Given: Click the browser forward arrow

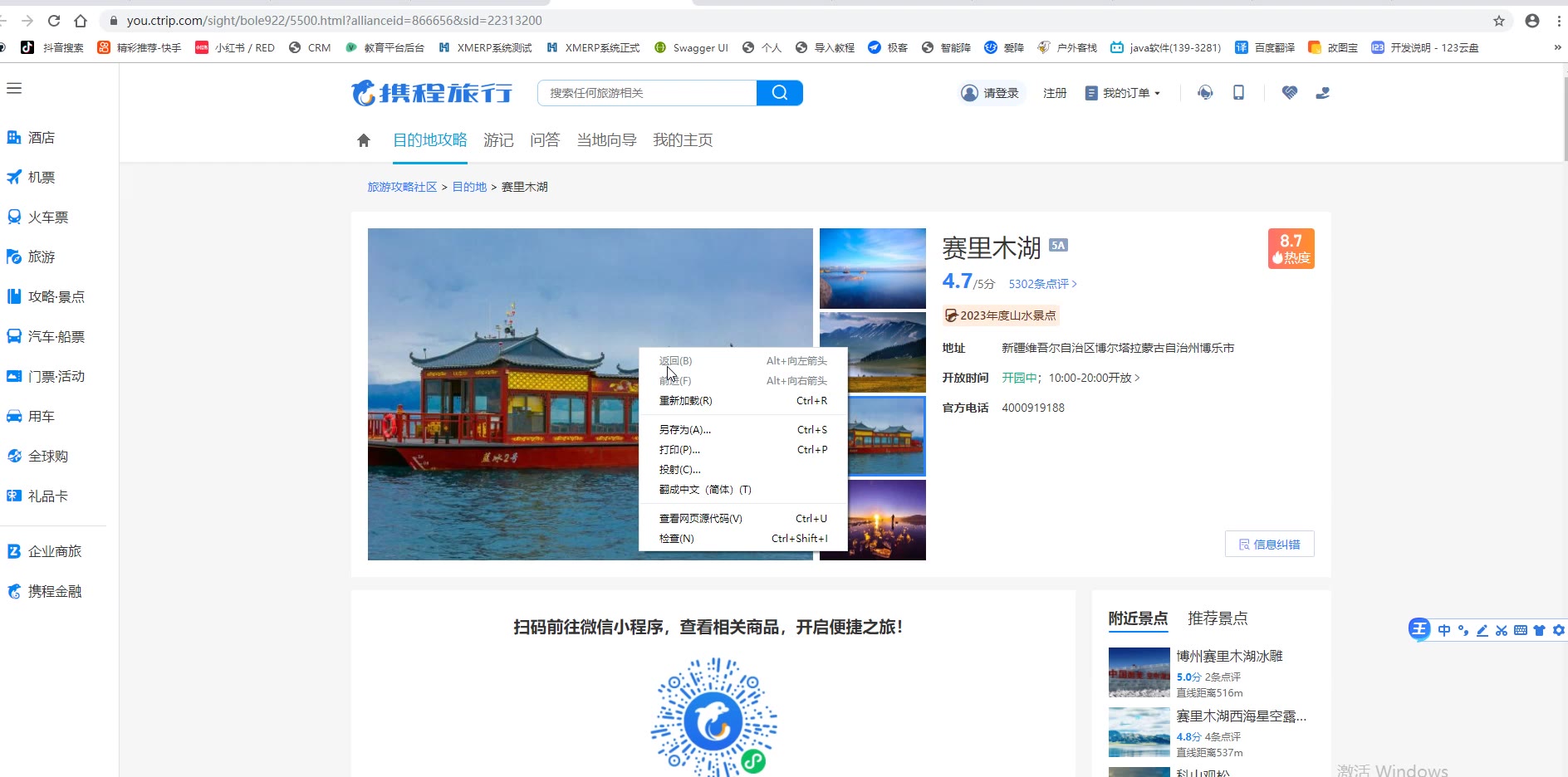Looking at the screenshot, I should click(x=27, y=21).
